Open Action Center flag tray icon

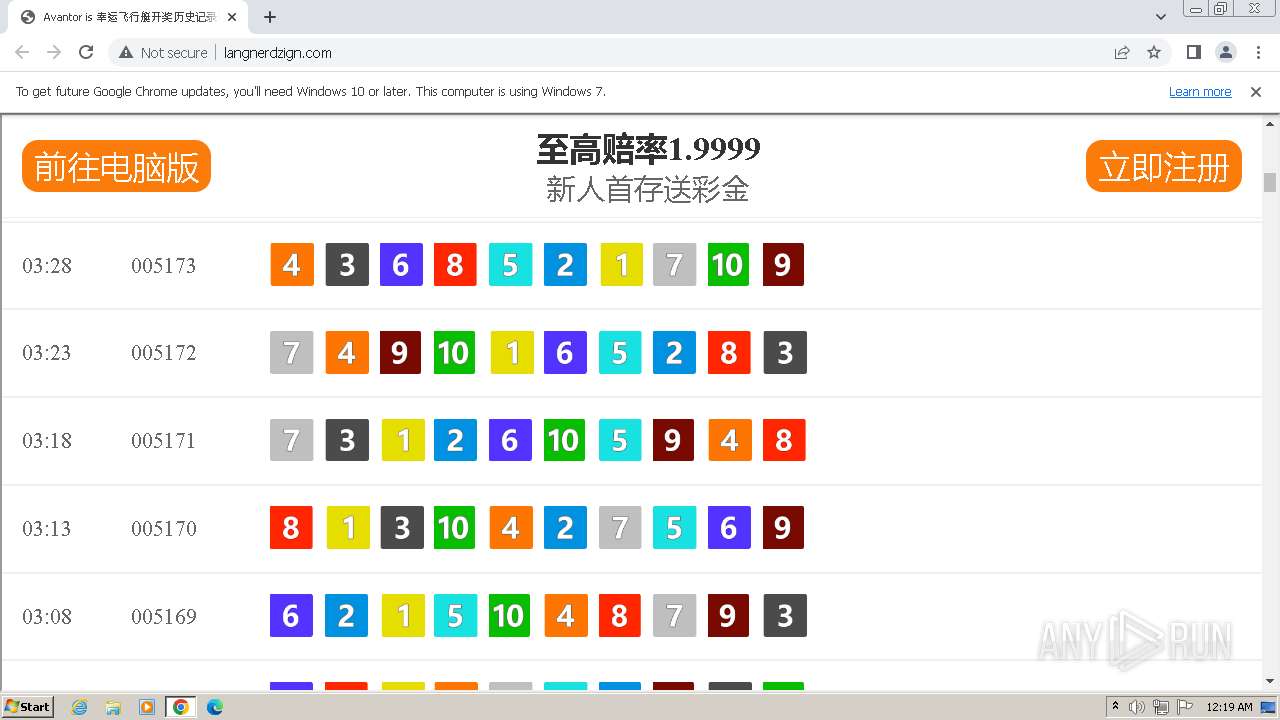click(1185, 707)
